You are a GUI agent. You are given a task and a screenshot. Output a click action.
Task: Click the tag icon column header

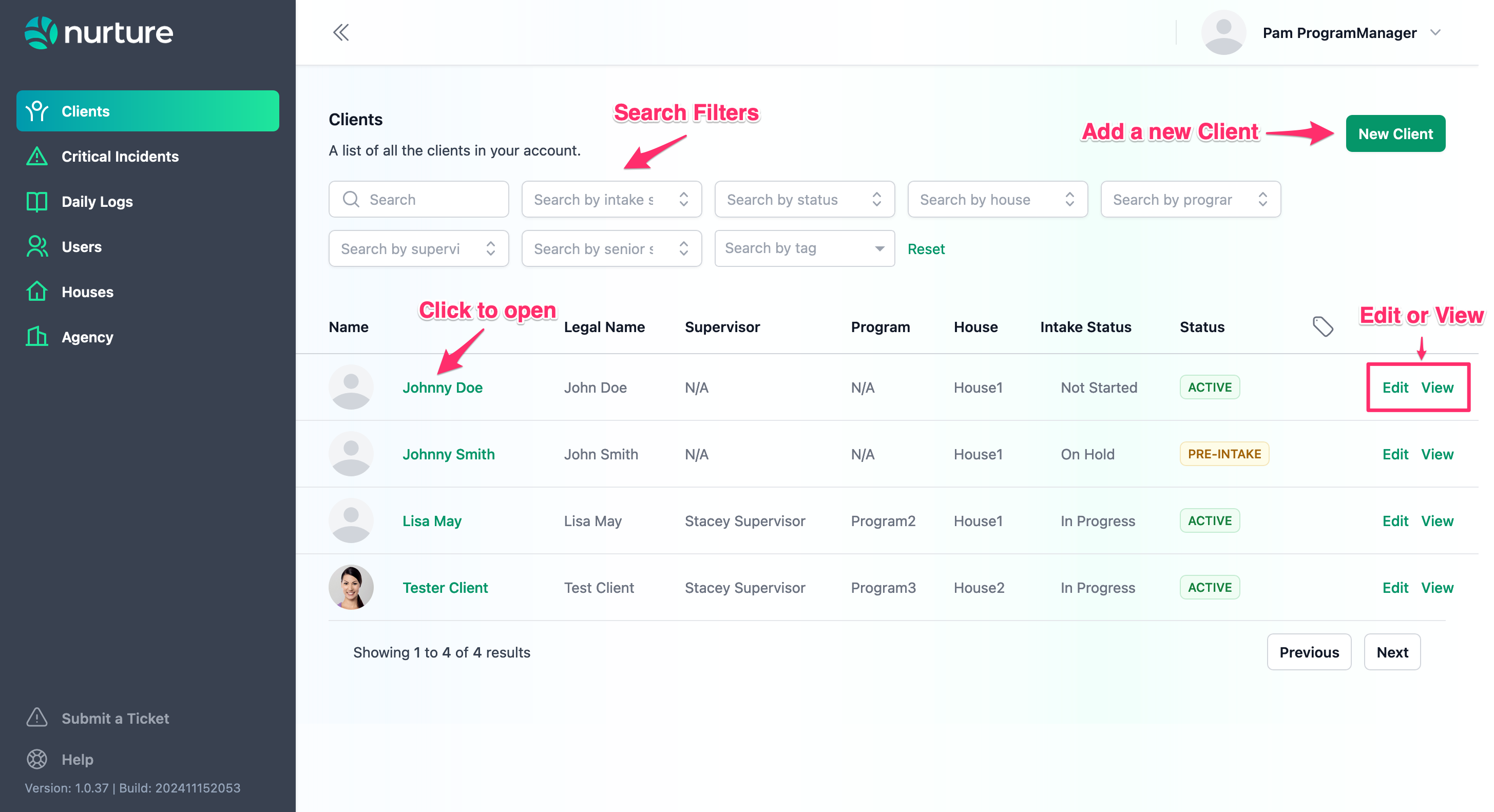[1323, 326]
